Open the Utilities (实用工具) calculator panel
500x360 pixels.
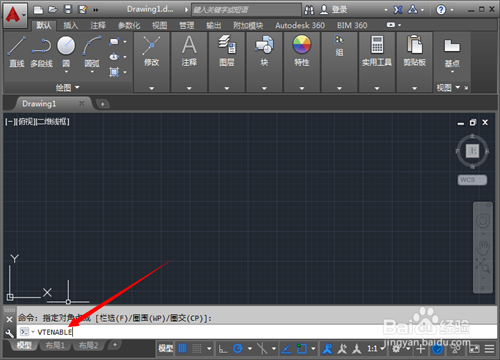377,52
